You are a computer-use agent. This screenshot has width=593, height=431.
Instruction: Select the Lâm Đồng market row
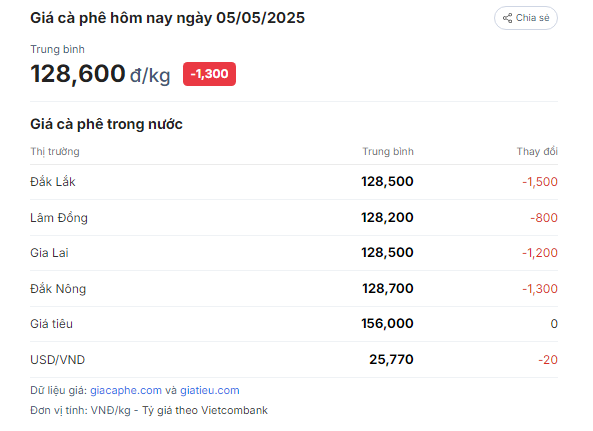point(294,217)
